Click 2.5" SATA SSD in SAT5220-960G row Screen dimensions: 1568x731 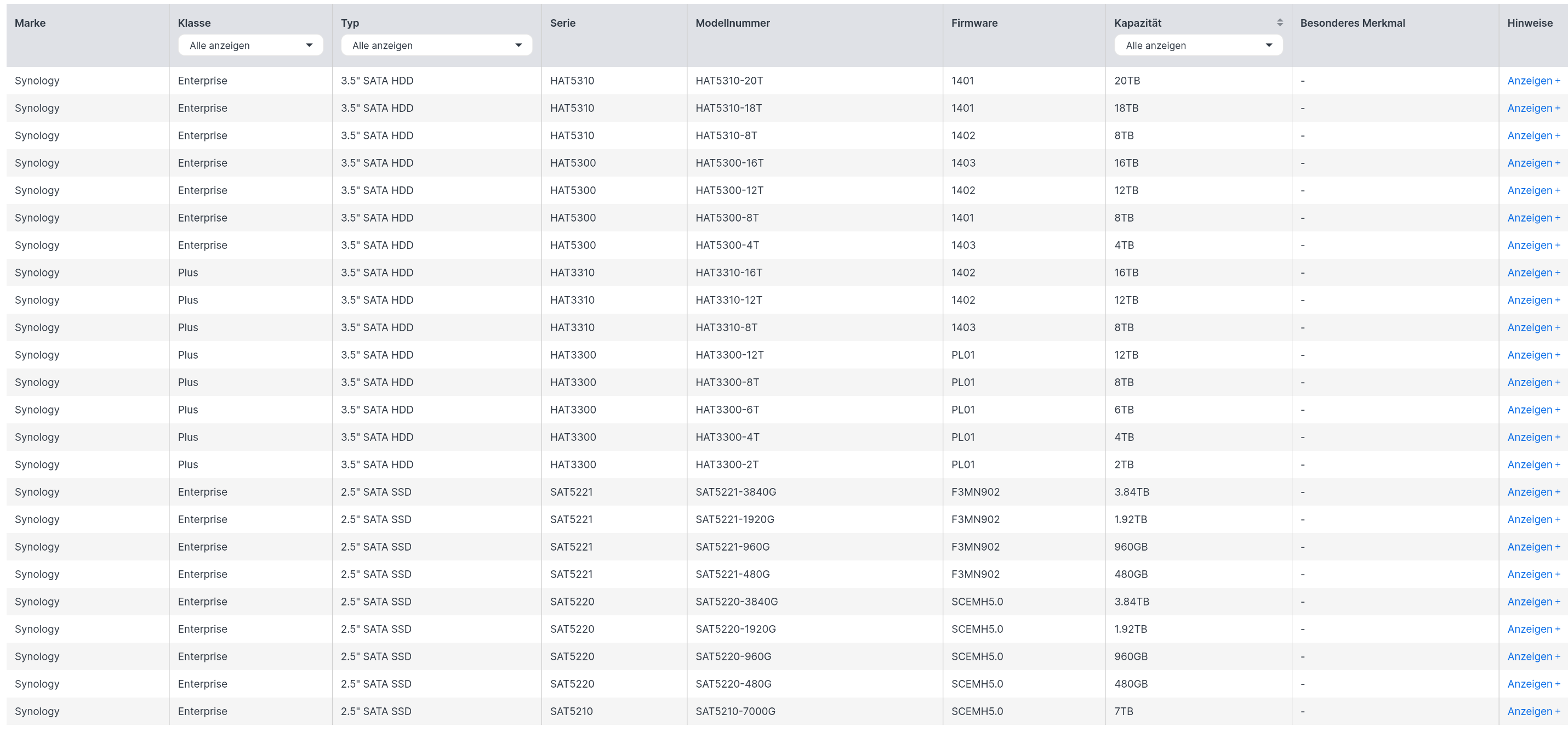[376, 656]
